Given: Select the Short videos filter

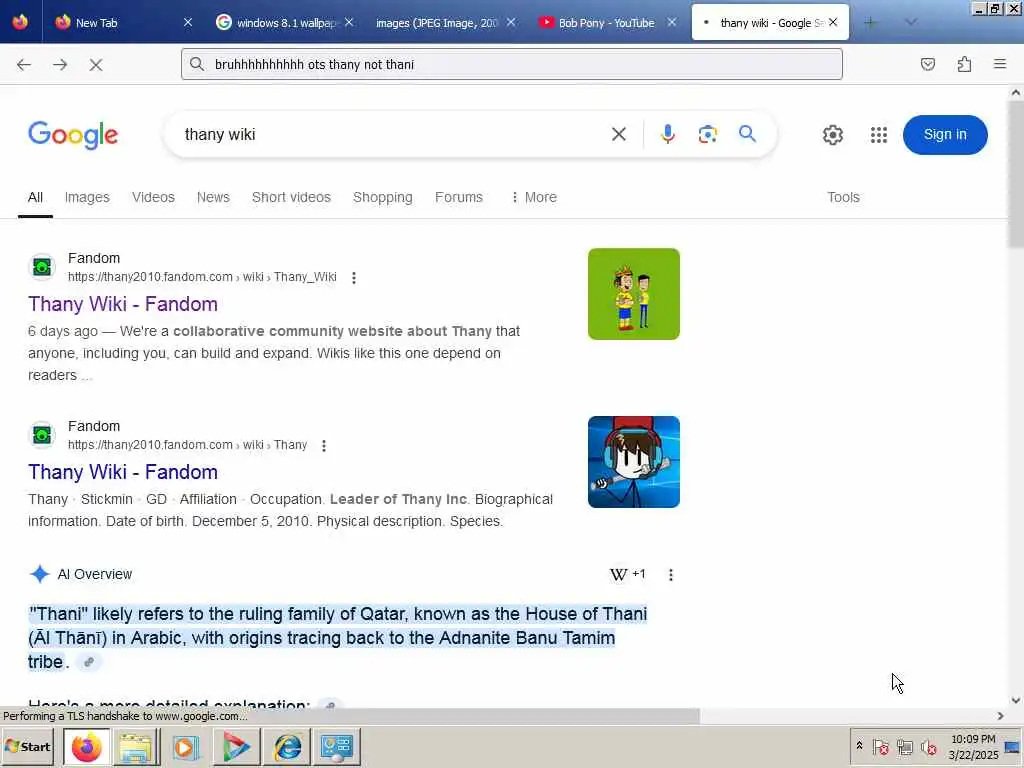Looking at the screenshot, I should point(291,197).
